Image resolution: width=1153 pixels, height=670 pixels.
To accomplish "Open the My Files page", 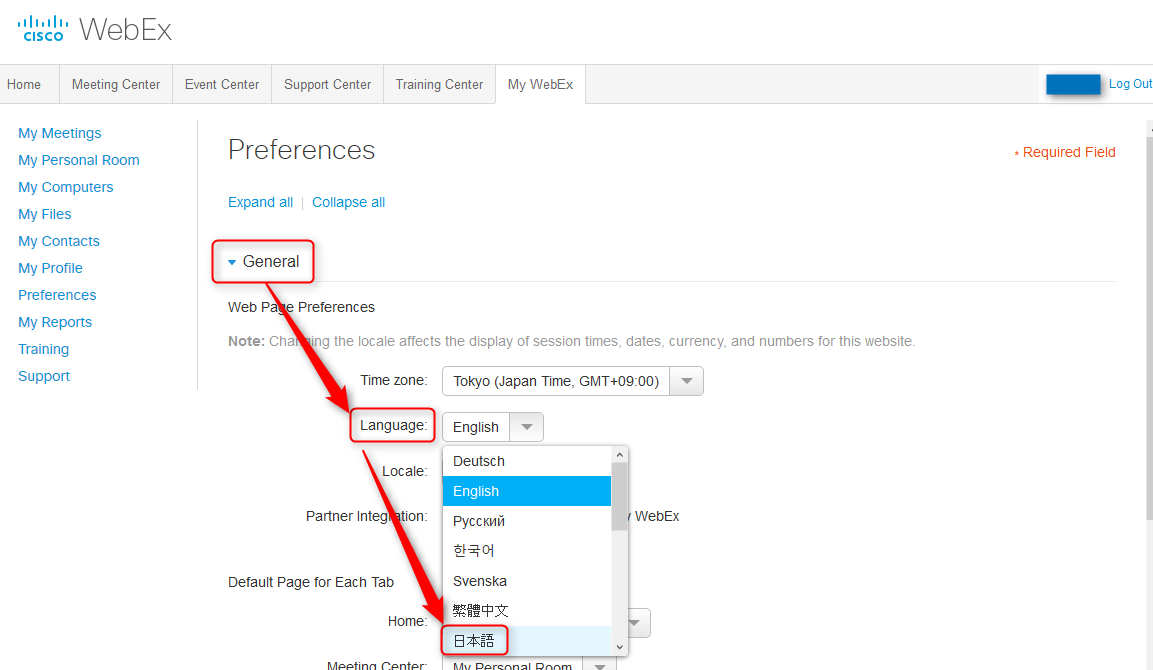I will click(x=45, y=214).
